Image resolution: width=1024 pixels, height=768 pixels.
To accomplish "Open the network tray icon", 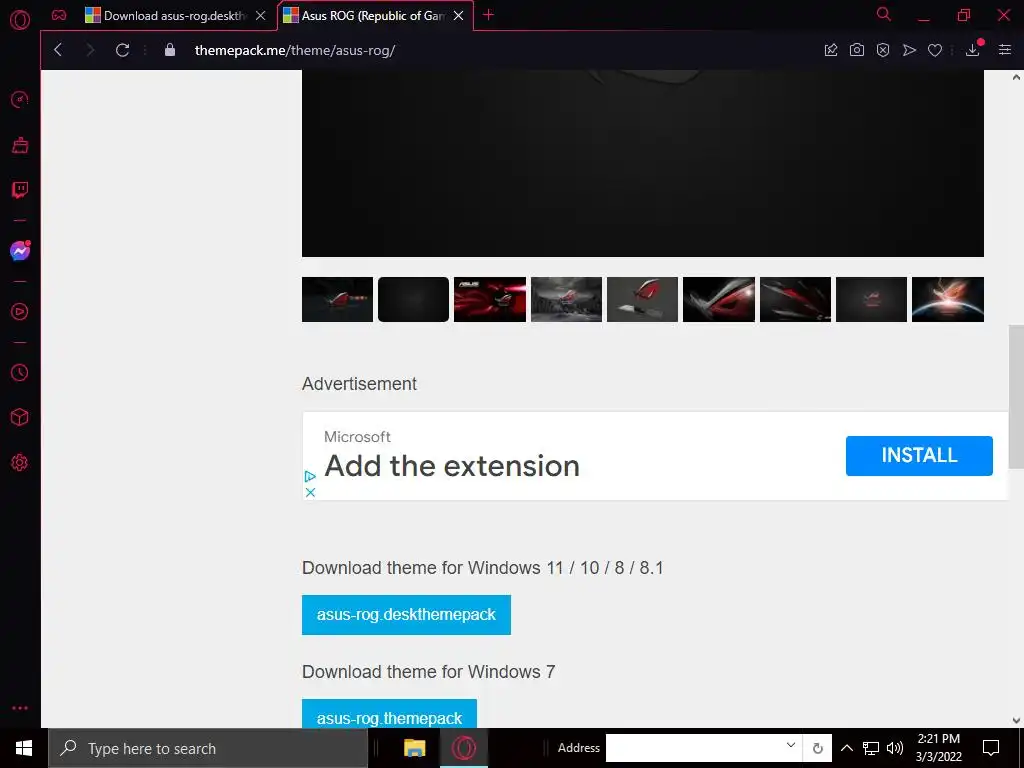I will (x=871, y=748).
